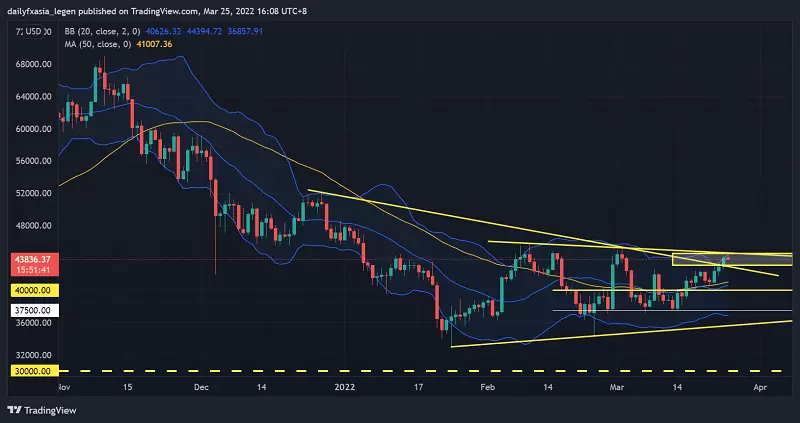This screenshot has height=423, width=800.
Task: Click the countdown timer 15:51:41
Action: pos(32,269)
